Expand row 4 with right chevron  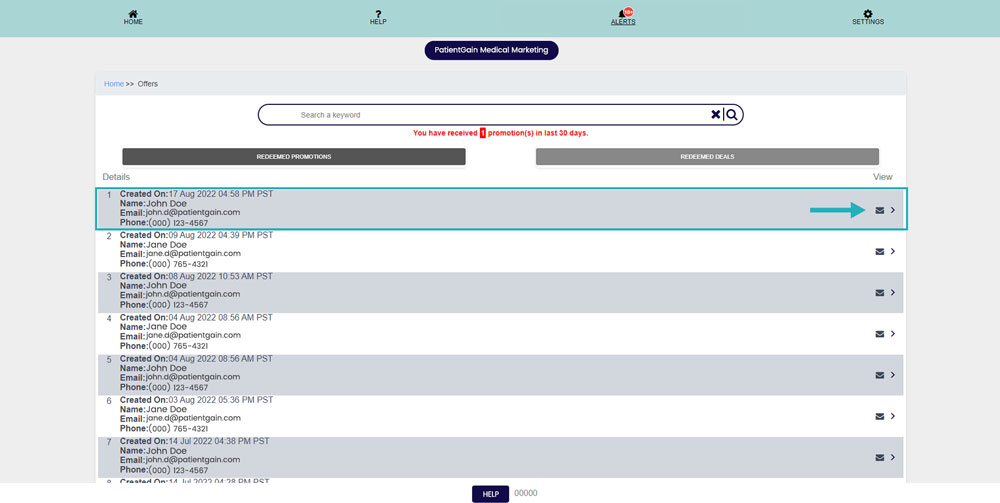pos(893,334)
